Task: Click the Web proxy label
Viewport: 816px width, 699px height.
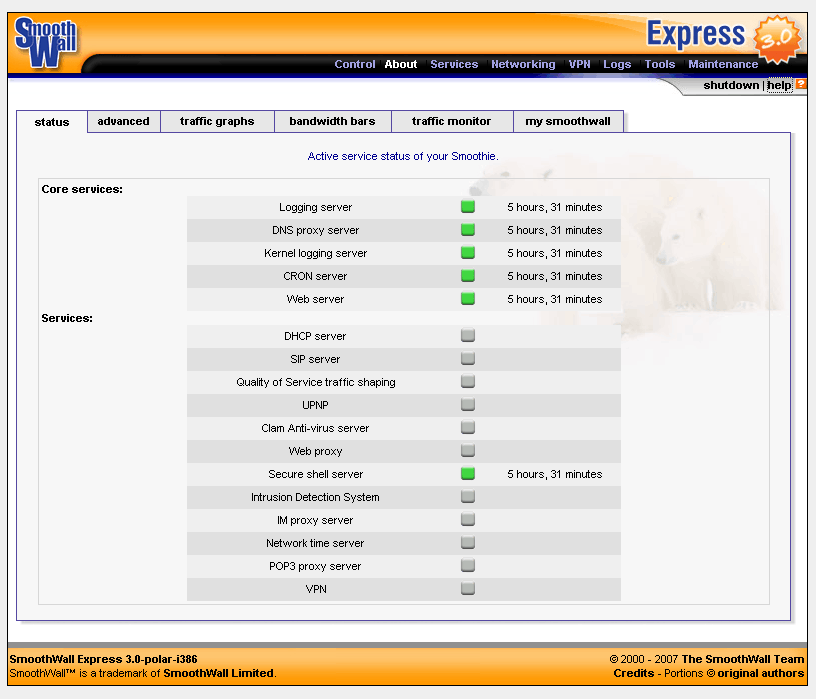Action: [x=315, y=451]
